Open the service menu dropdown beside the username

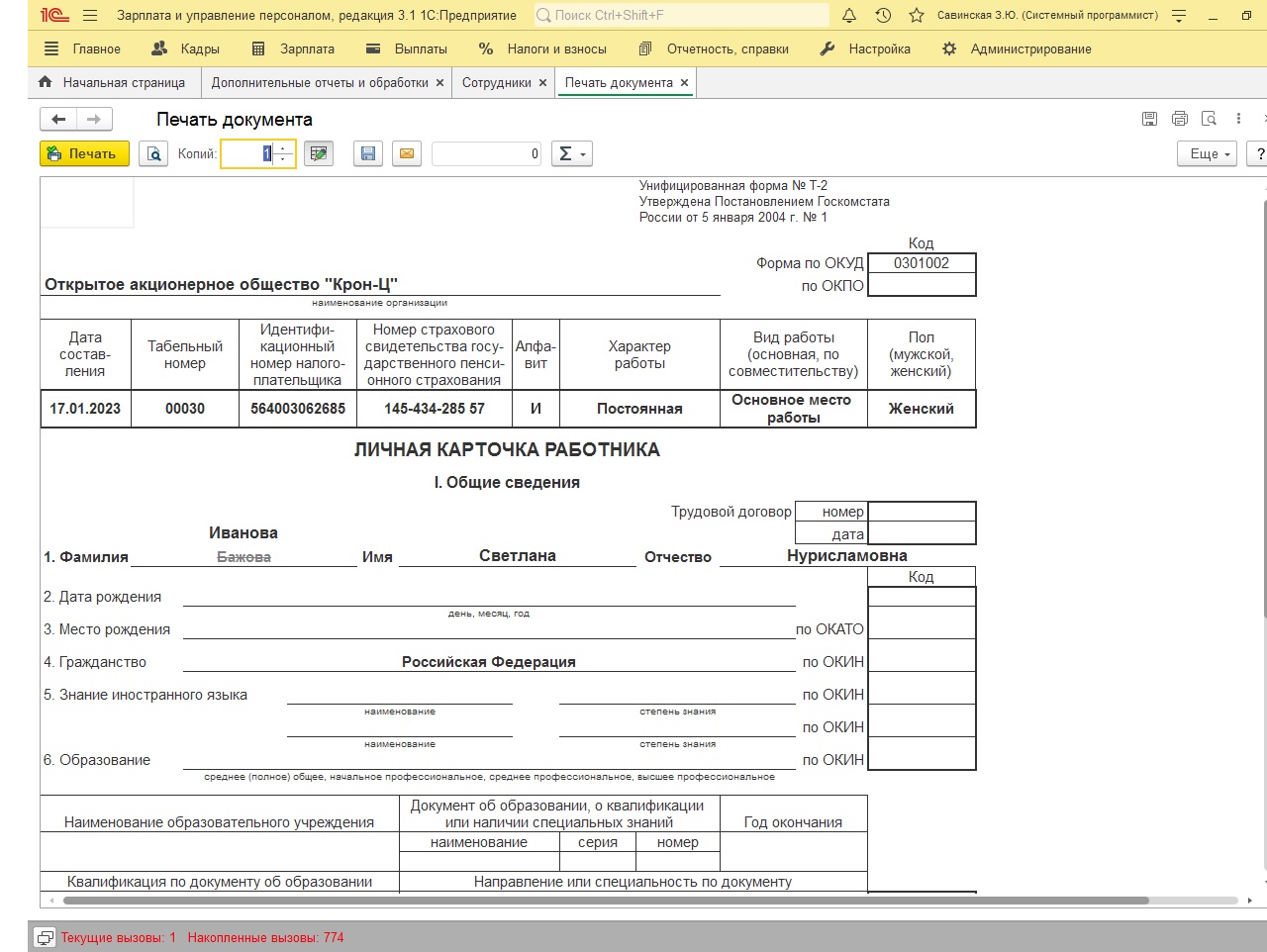[1179, 15]
